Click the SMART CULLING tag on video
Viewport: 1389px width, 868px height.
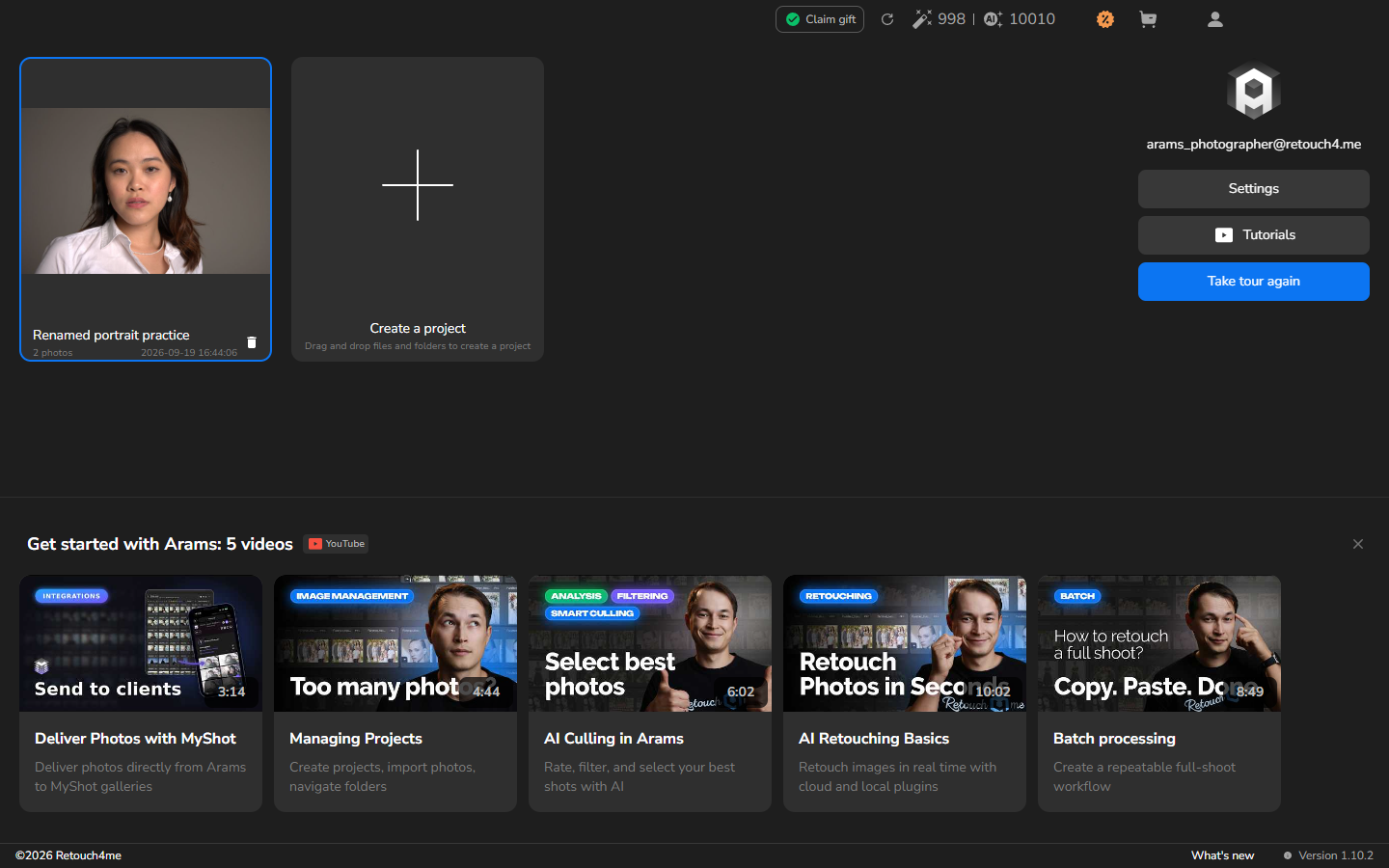pos(592,613)
